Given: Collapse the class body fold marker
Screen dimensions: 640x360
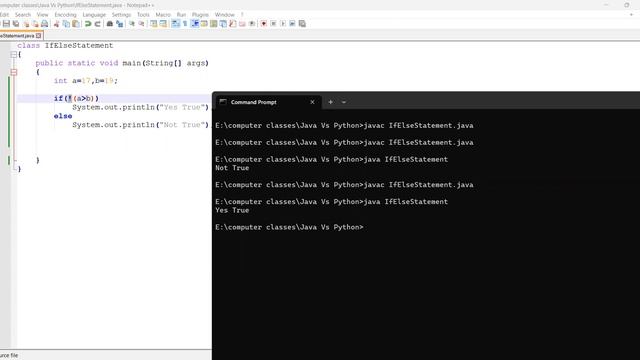Looking at the screenshot, I should click(x=13, y=54).
